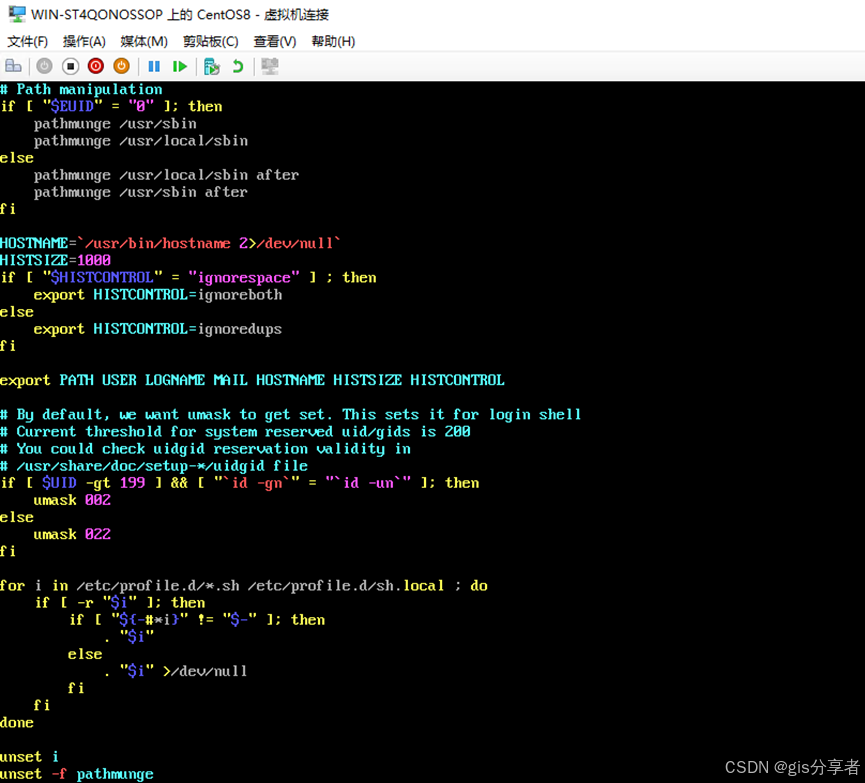Click the red Shut Down icon
865x783 pixels.
tap(95, 66)
